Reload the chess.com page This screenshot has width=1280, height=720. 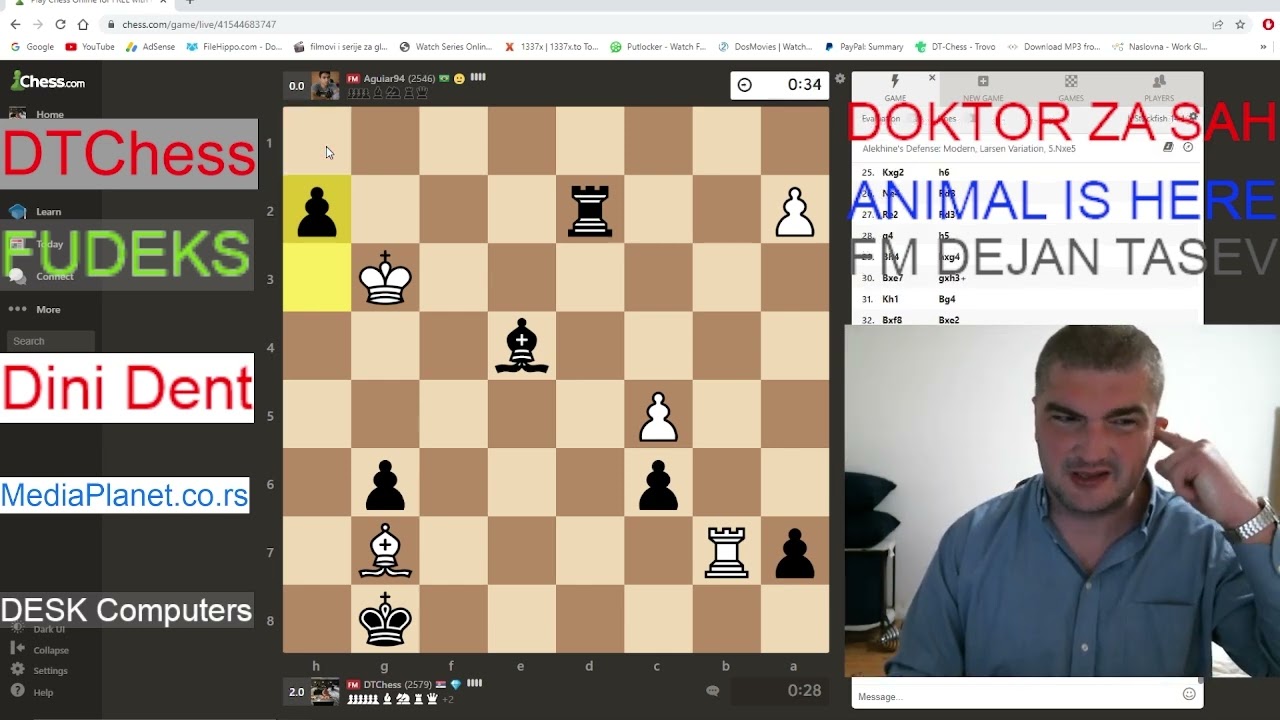point(60,24)
